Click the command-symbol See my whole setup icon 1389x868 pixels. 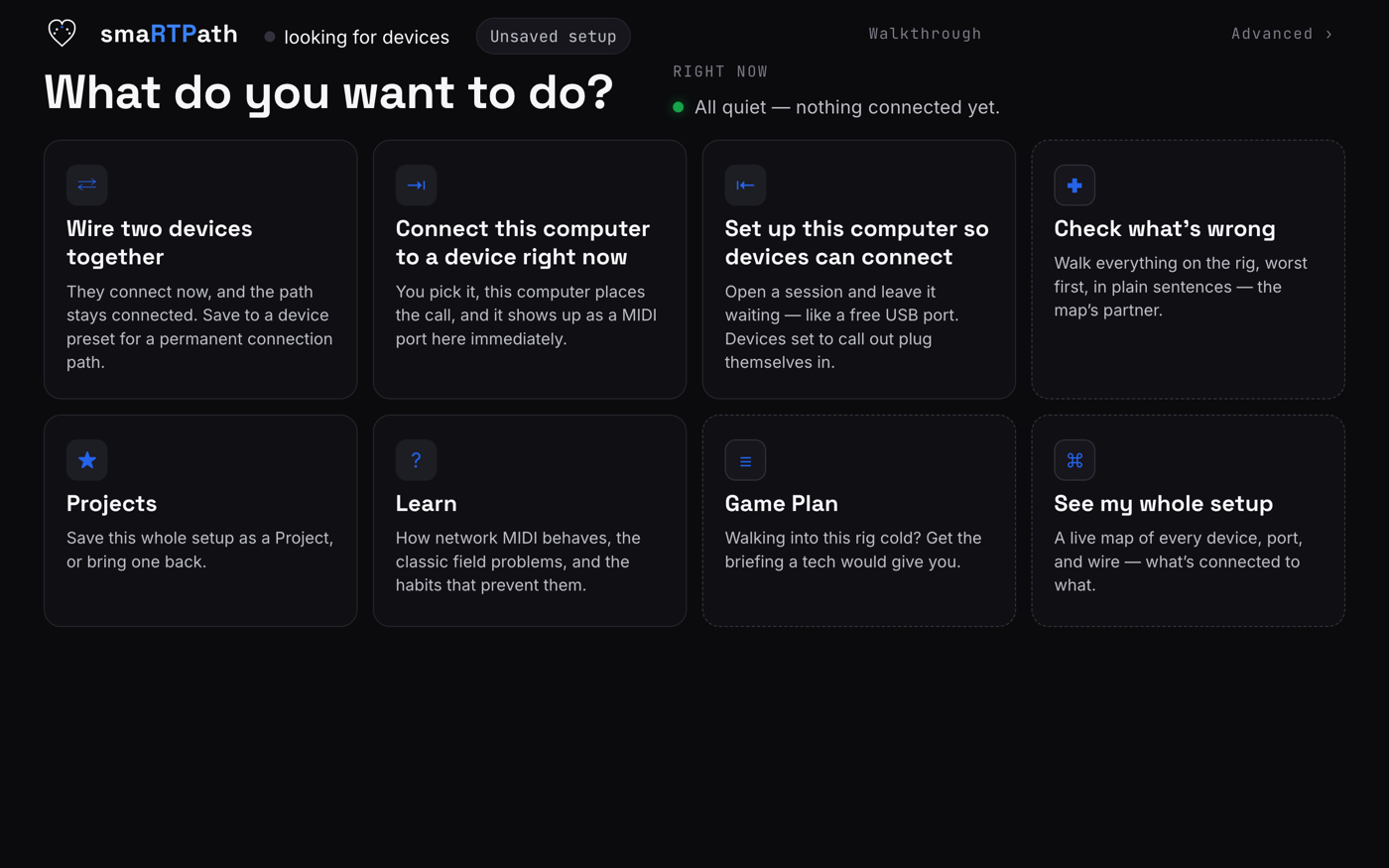pyautogui.click(x=1074, y=460)
